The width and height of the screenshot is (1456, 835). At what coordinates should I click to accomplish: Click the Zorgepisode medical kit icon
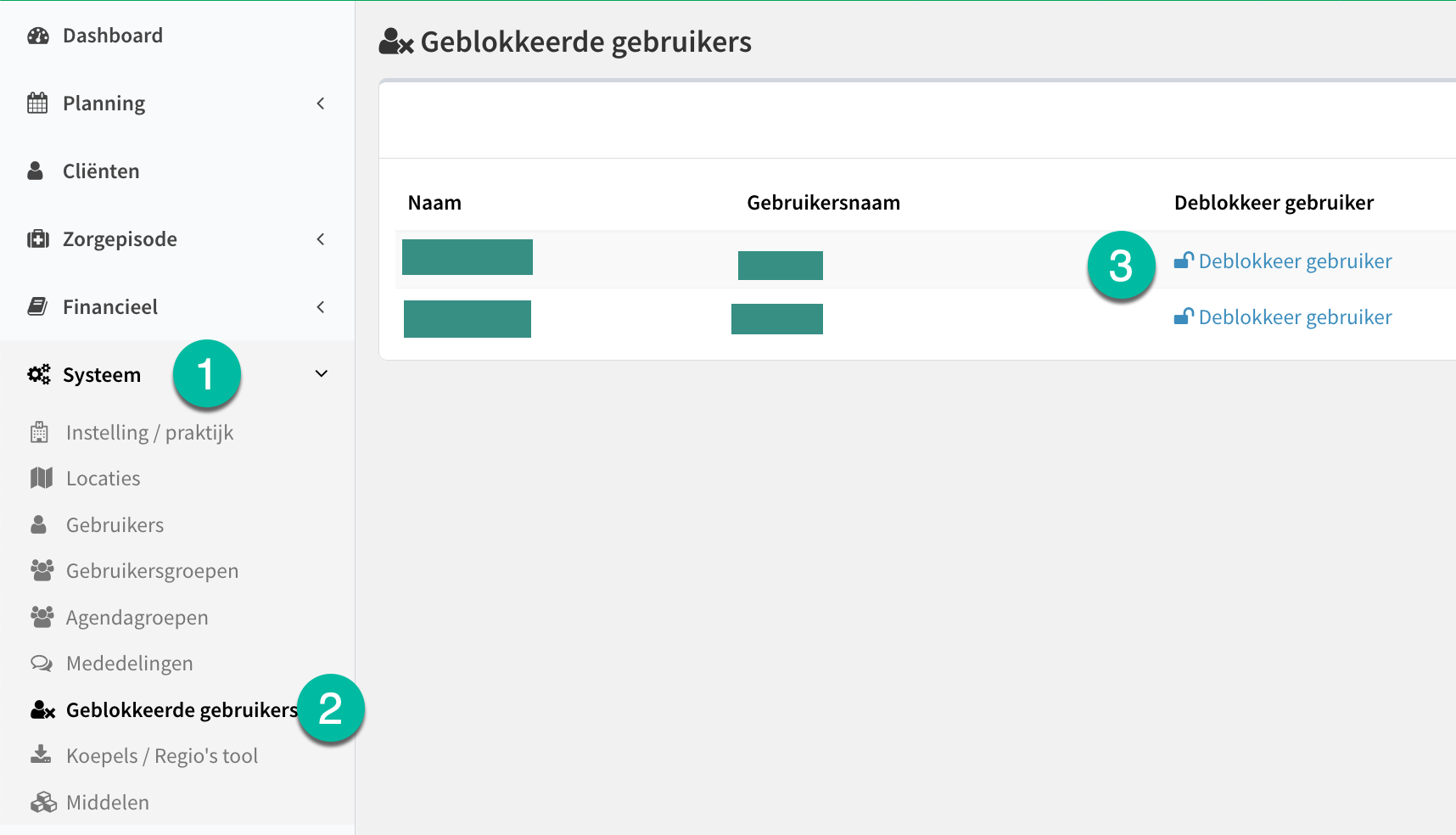tap(38, 239)
